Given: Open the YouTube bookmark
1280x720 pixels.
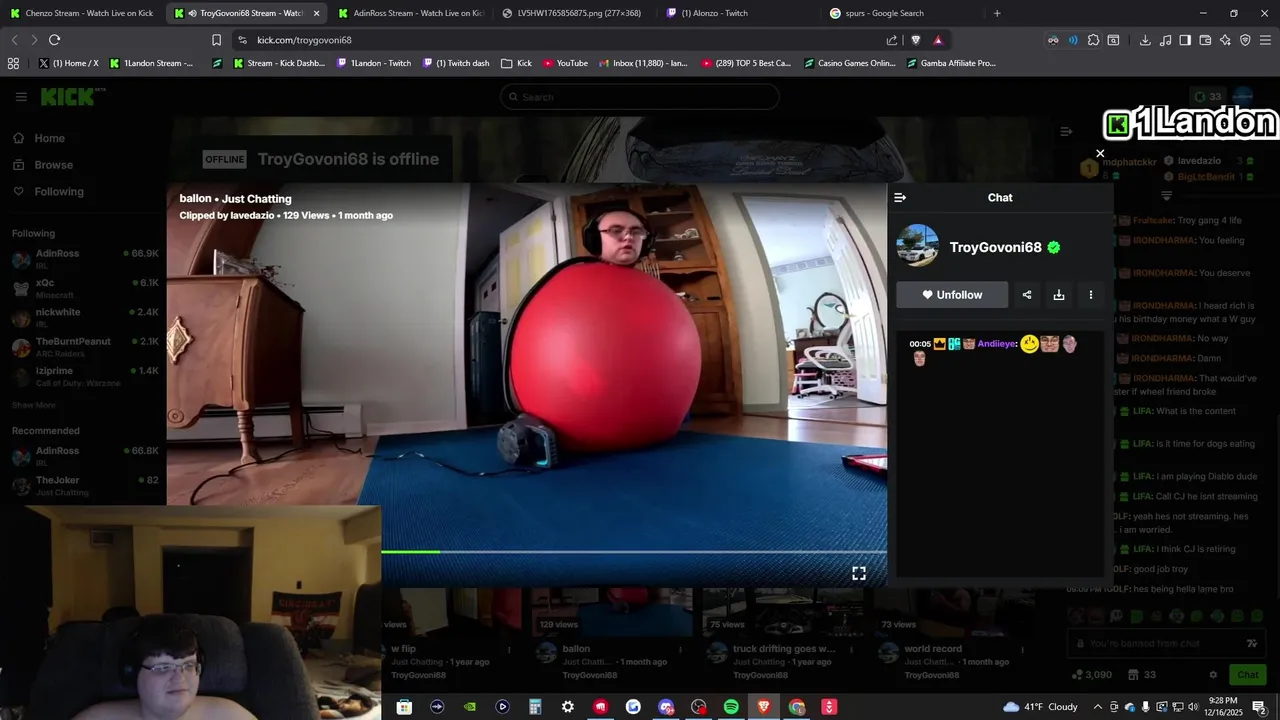Looking at the screenshot, I should [x=565, y=63].
